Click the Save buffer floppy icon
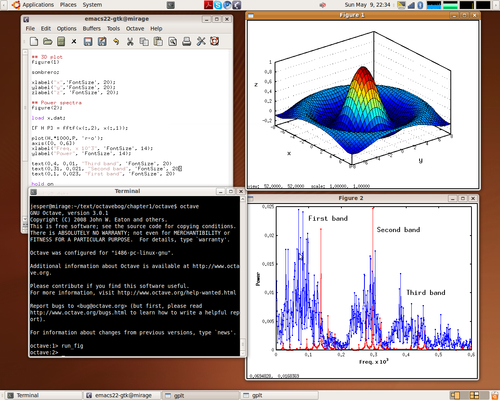The width and height of the screenshot is (500, 400). point(88,41)
